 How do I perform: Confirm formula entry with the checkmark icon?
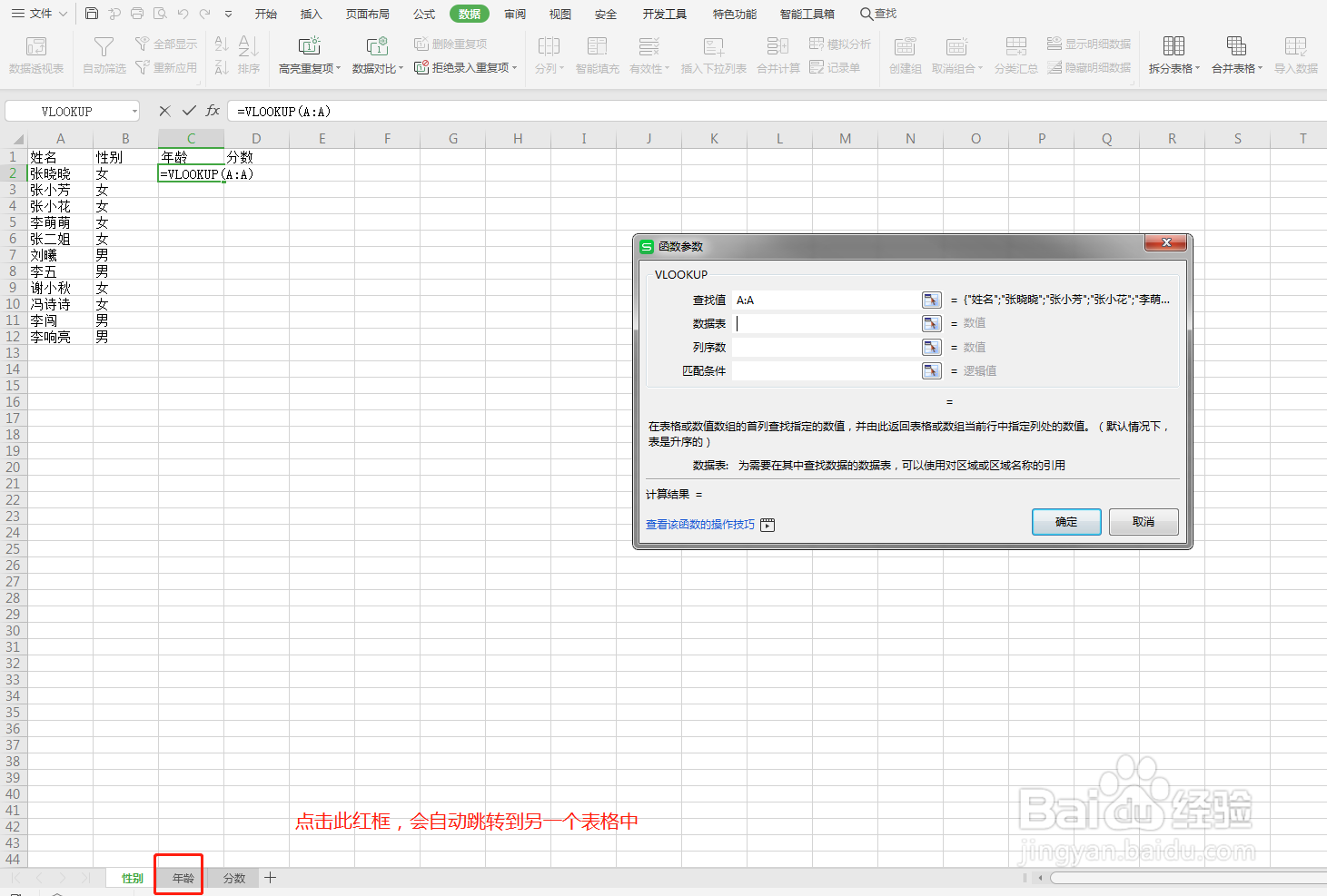coord(189,111)
